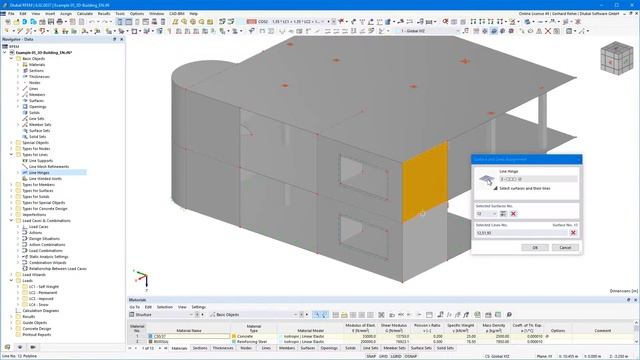Close the Navigator - Data panel
Viewport: 640px width, 360px height.
121,39
